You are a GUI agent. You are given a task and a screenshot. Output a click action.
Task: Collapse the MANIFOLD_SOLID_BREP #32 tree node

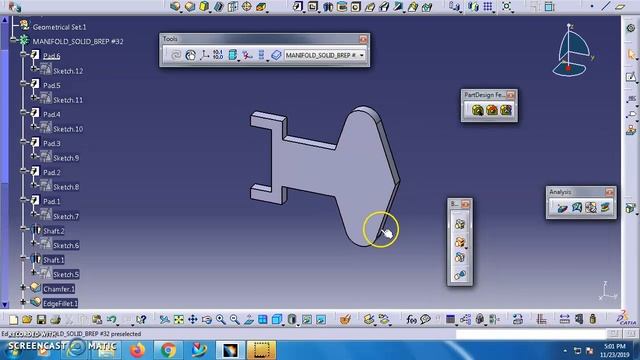14,40
